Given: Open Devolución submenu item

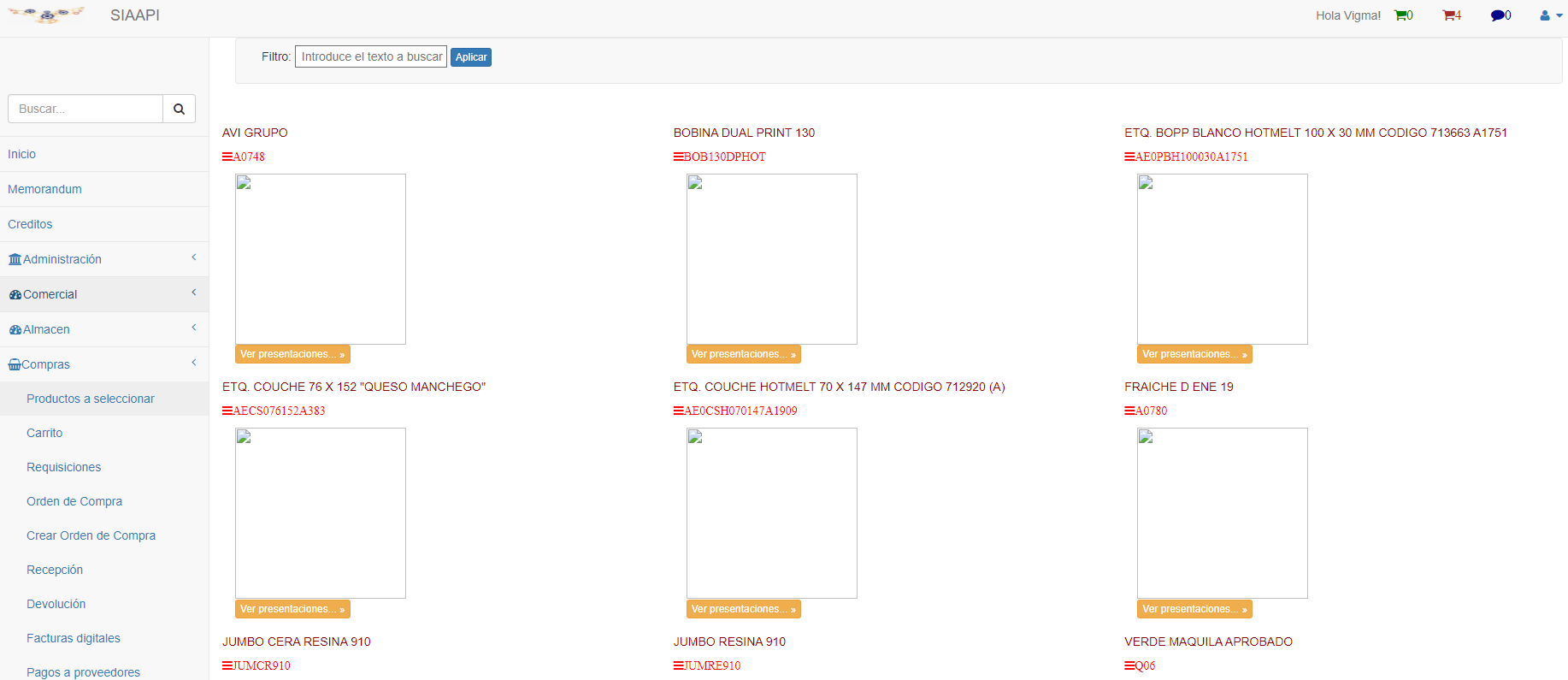Looking at the screenshot, I should [104, 604].
